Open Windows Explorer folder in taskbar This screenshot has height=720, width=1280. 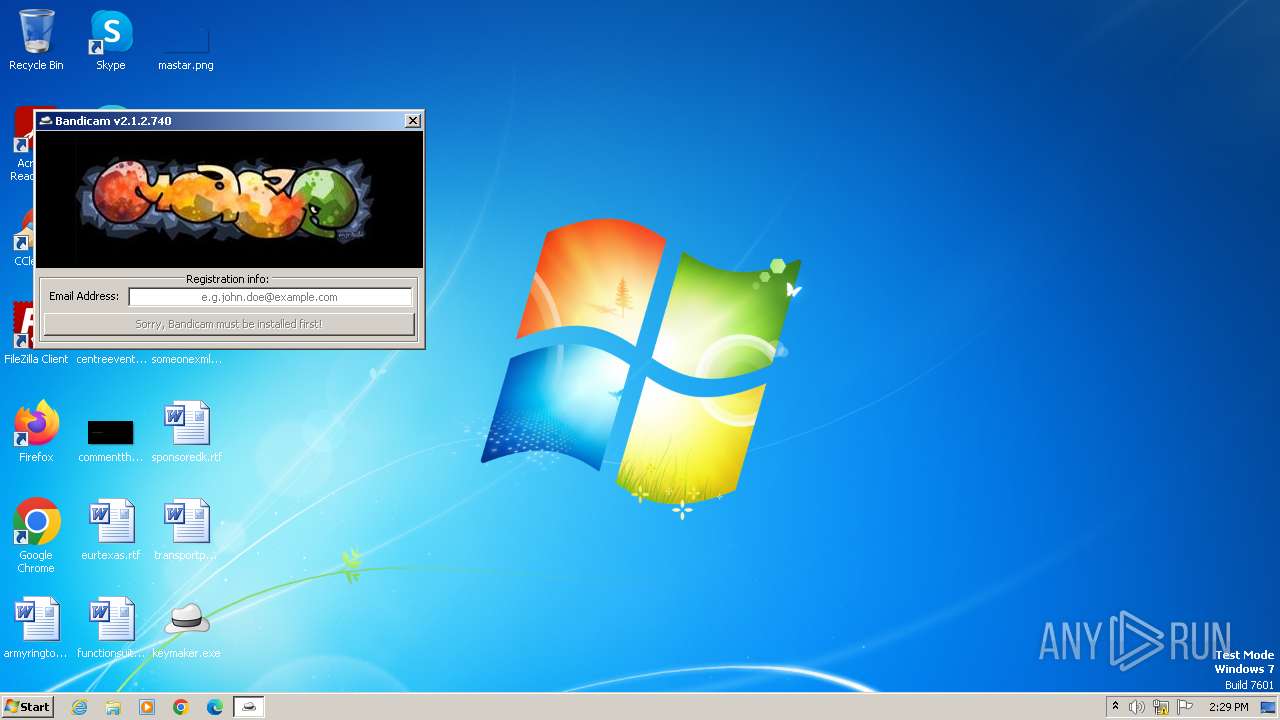(113, 707)
